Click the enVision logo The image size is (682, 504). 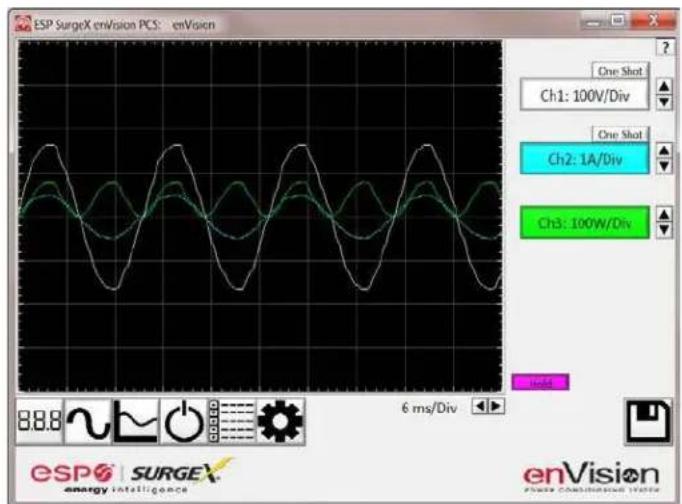(591, 477)
